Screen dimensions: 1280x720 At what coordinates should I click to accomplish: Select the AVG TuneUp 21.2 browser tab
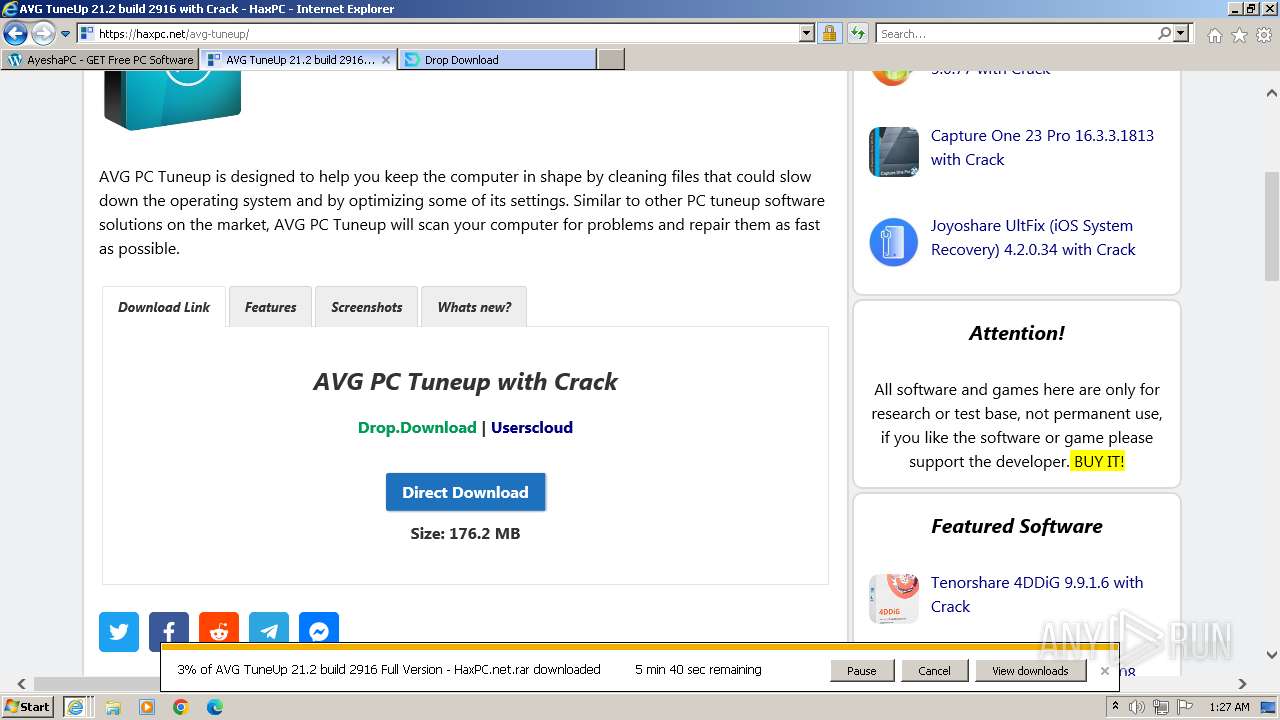[x=298, y=60]
